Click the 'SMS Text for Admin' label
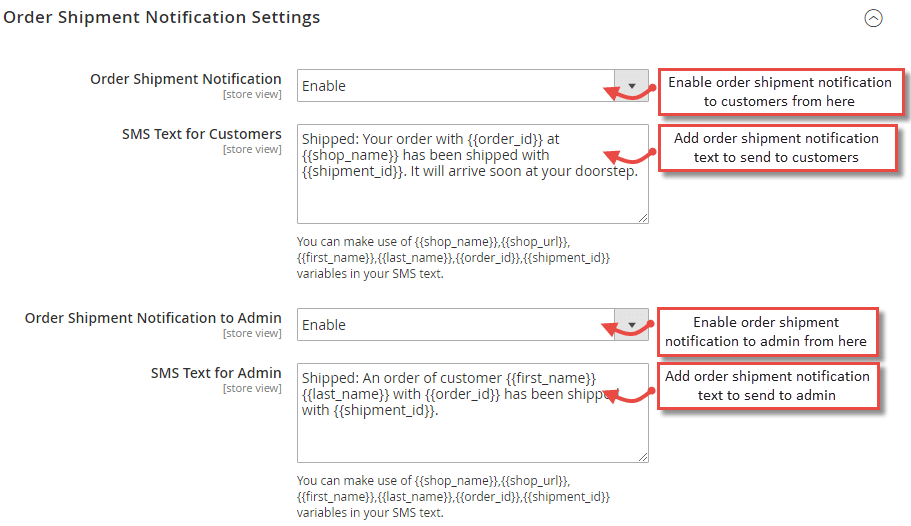Screen dimensions: 911x526 point(216,373)
